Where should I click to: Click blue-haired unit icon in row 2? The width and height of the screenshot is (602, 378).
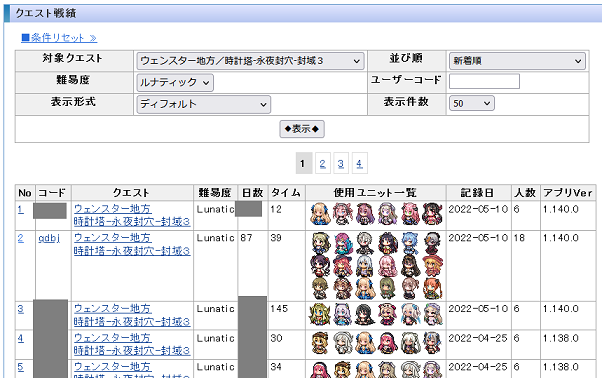(x=410, y=244)
